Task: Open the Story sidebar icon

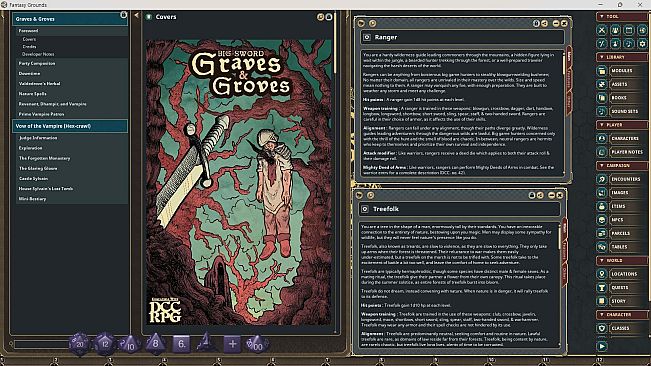Action: [x=602, y=301]
